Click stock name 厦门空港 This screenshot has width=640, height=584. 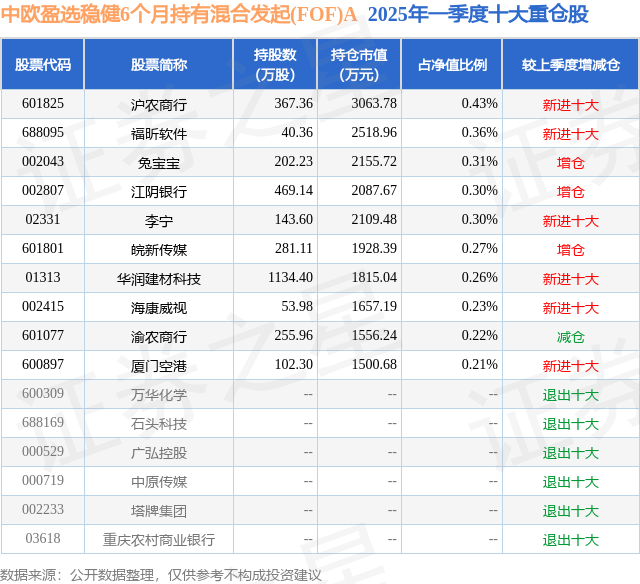[x=159, y=366]
